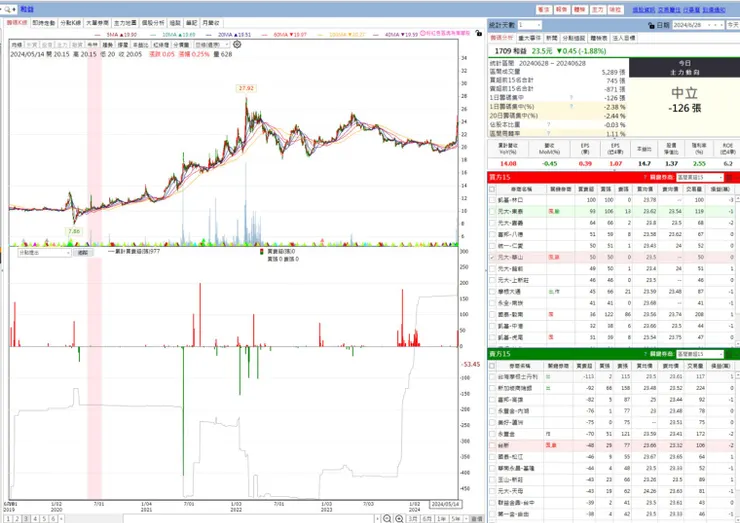Tick the checkbox for the 元大-嘉義 buyer row
The height and width of the screenshot is (523, 740).
click(x=492, y=223)
